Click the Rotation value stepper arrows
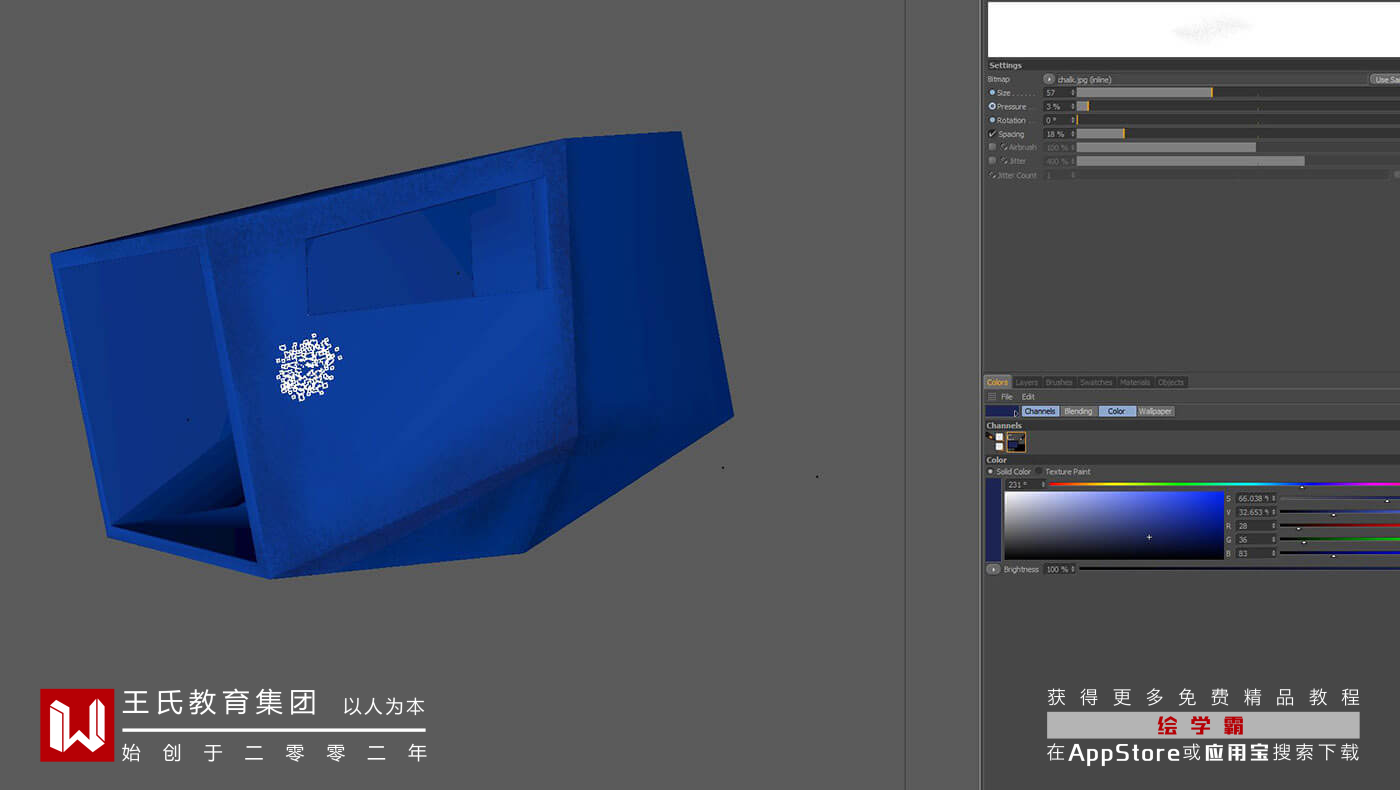This screenshot has width=1400, height=790. pos(1073,120)
